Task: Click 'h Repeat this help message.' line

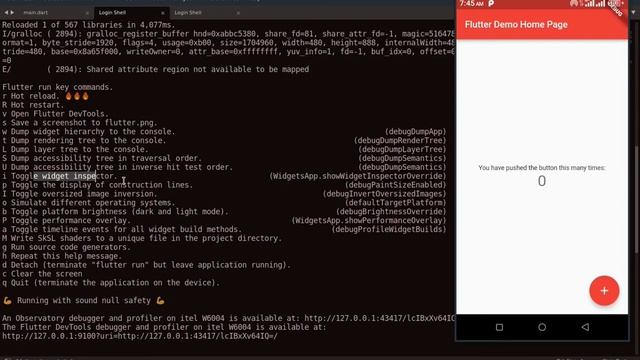Action: 62,256
